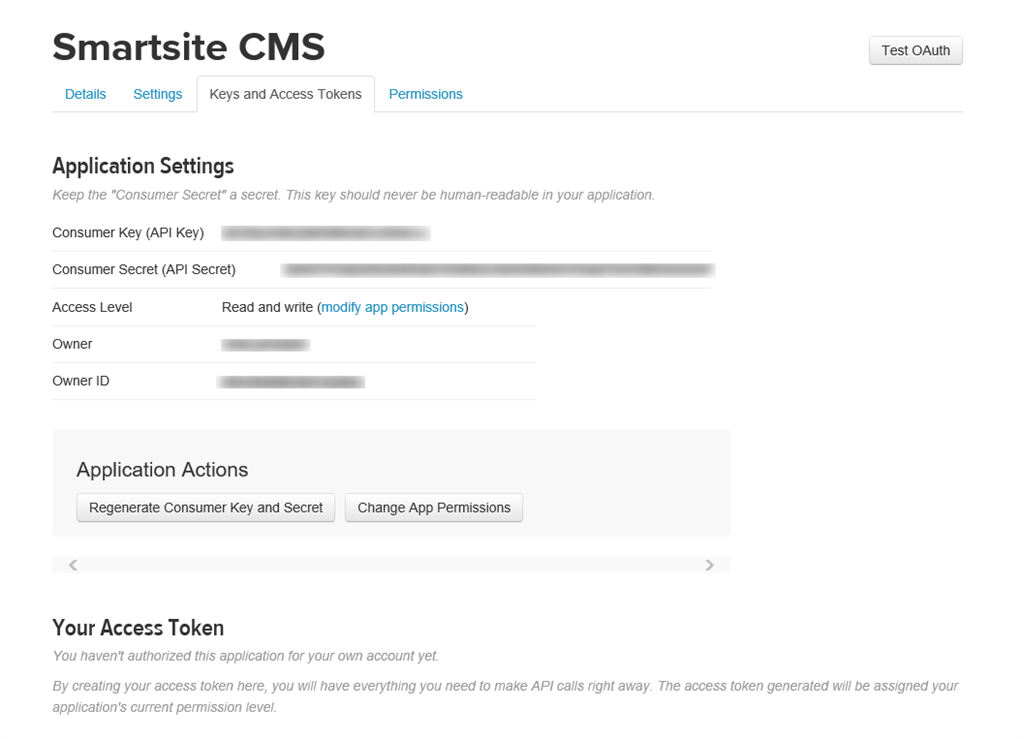Image resolution: width=1024 pixels, height=739 pixels.
Task: Switch to the Settings tab
Action: (x=157, y=94)
